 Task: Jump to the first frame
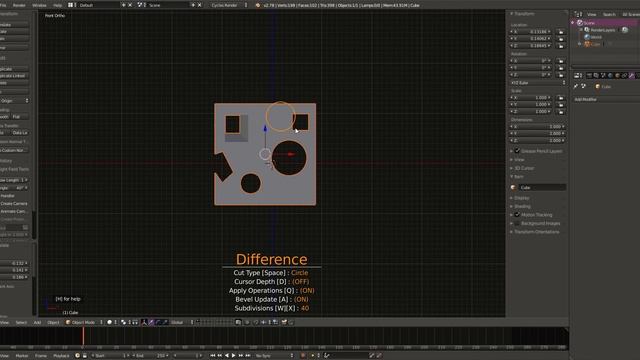click(x=213, y=356)
